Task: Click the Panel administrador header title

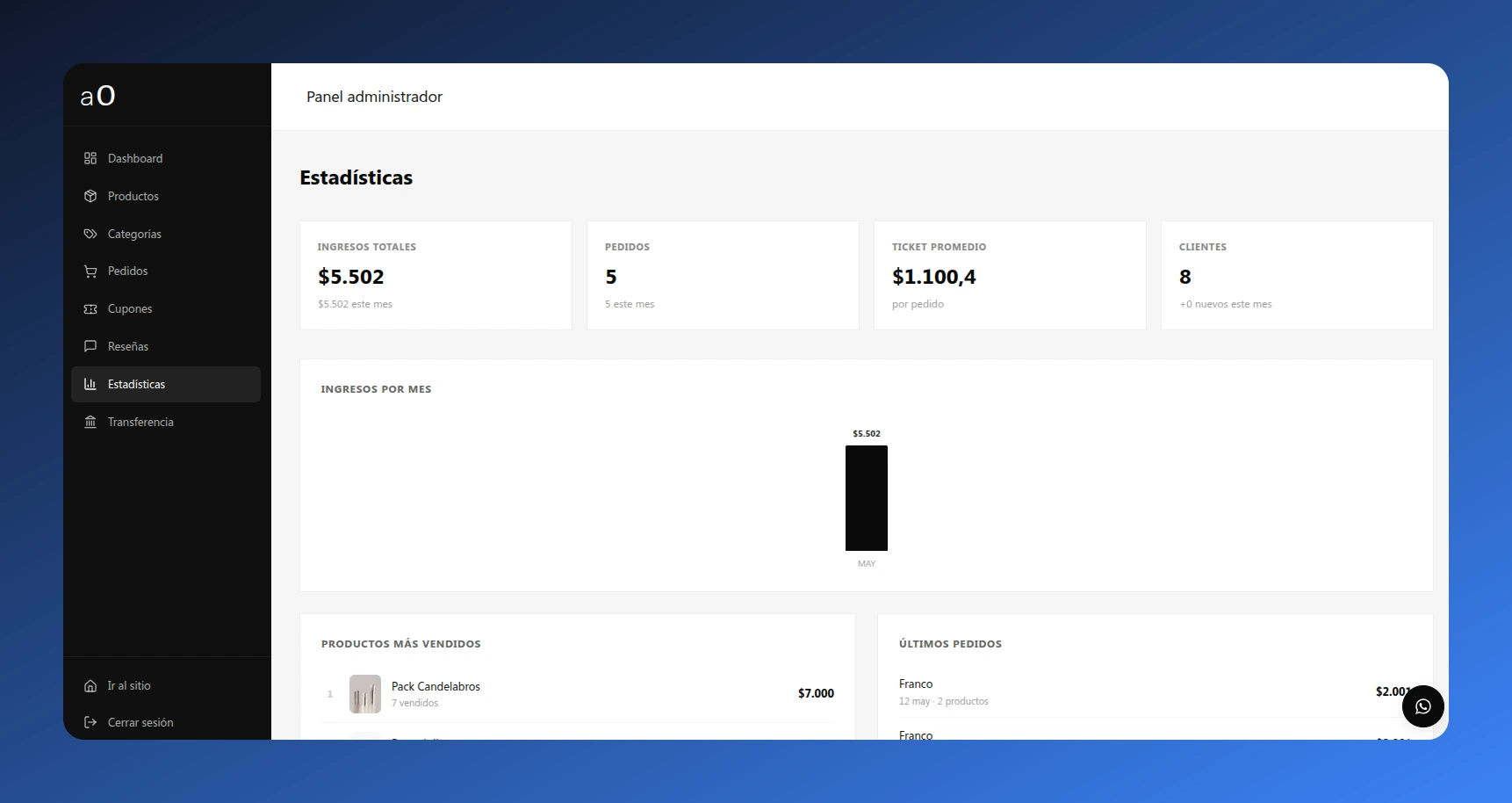Action: (x=374, y=97)
